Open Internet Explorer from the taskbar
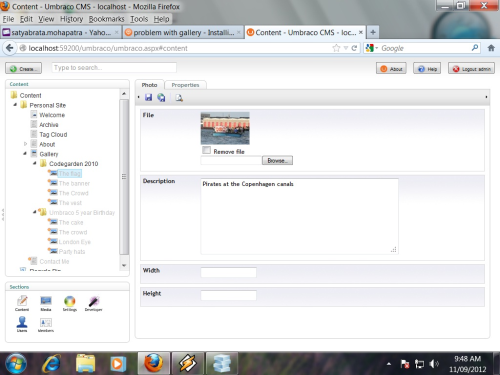The width and height of the screenshot is (500, 375). click(51, 363)
